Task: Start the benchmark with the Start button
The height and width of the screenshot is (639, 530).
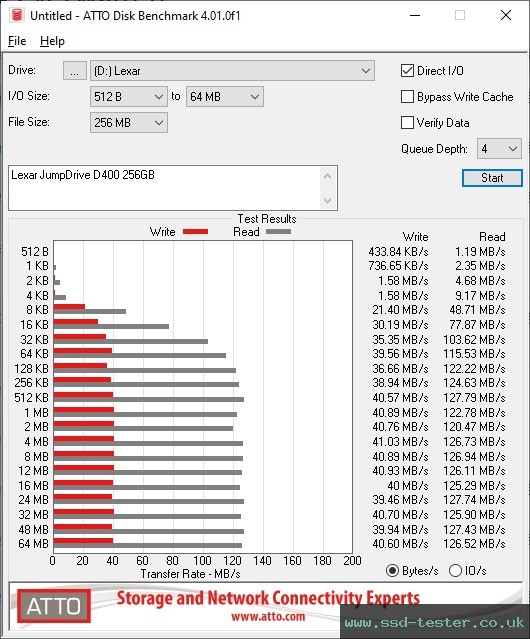Action: tap(492, 178)
